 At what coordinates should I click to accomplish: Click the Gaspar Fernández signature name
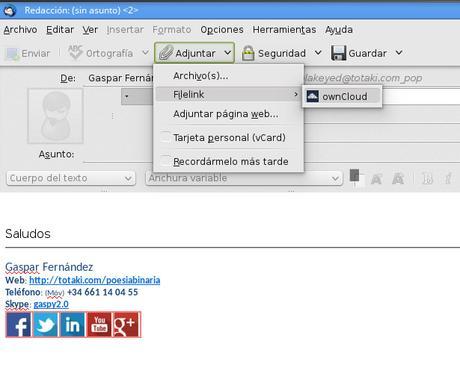click(49, 267)
